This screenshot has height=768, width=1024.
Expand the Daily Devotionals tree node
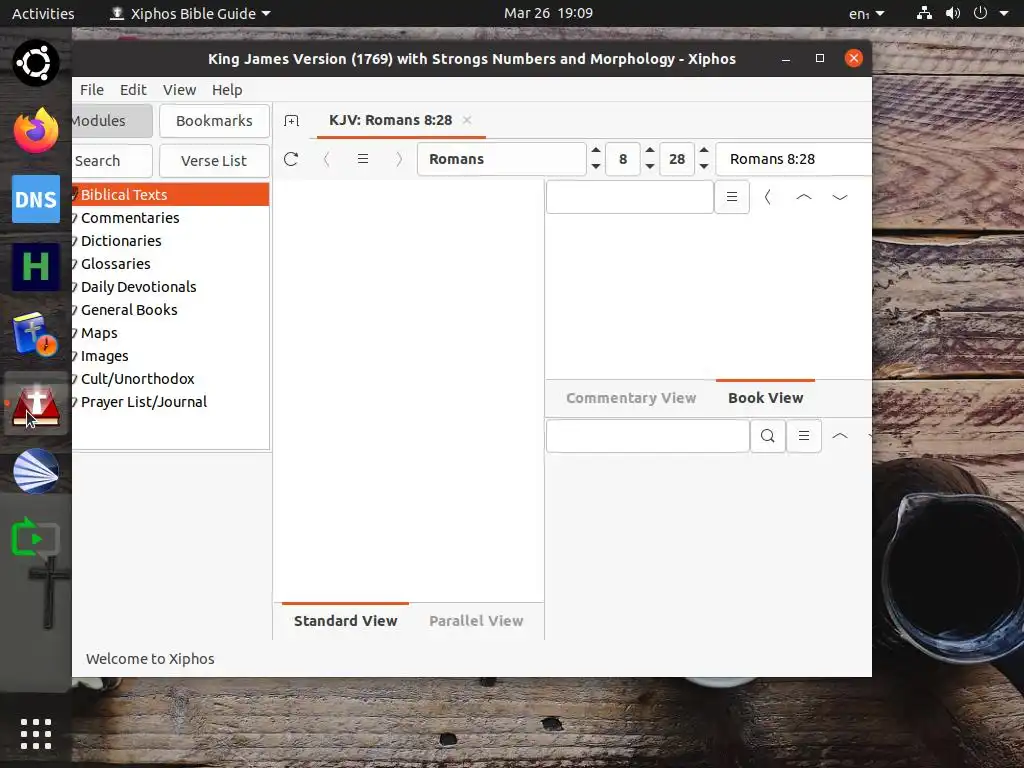(74, 287)
